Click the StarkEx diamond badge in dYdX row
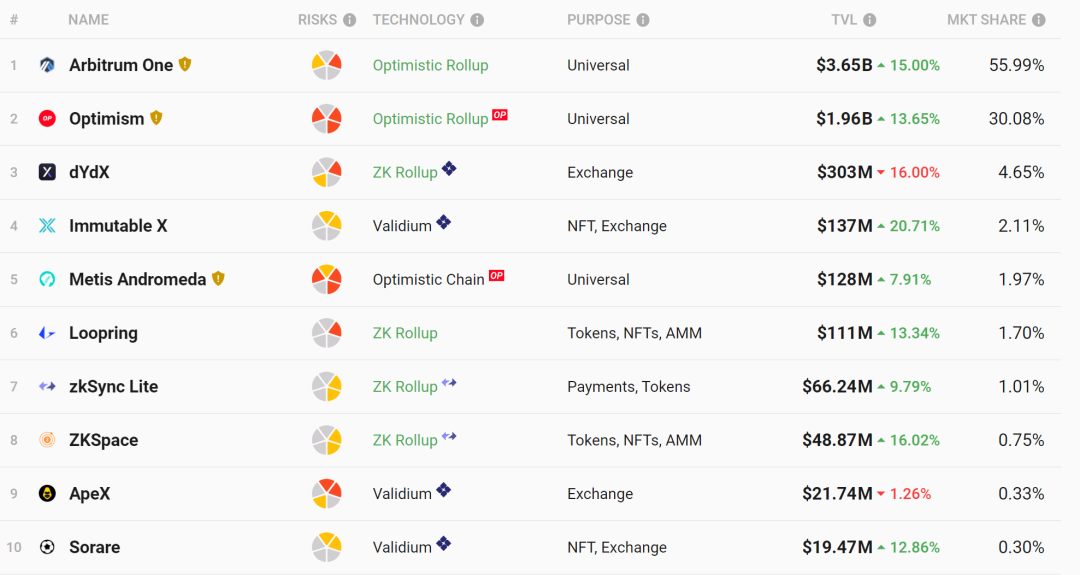Viewport: 1080px width, 575px height. pyautogui.click(x=449, y=168)
